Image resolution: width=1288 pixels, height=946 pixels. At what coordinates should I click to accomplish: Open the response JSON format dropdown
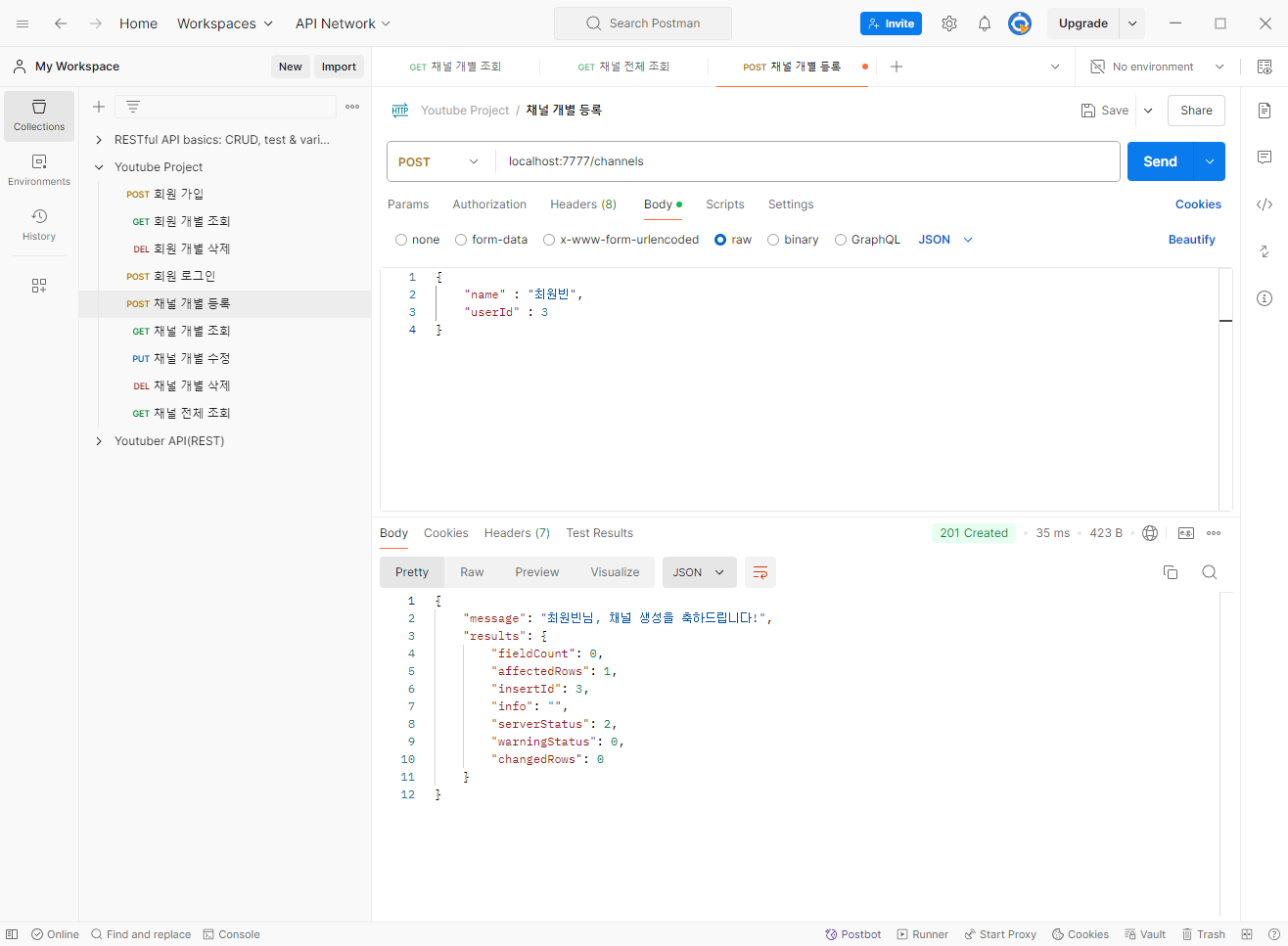pos(699,572)
